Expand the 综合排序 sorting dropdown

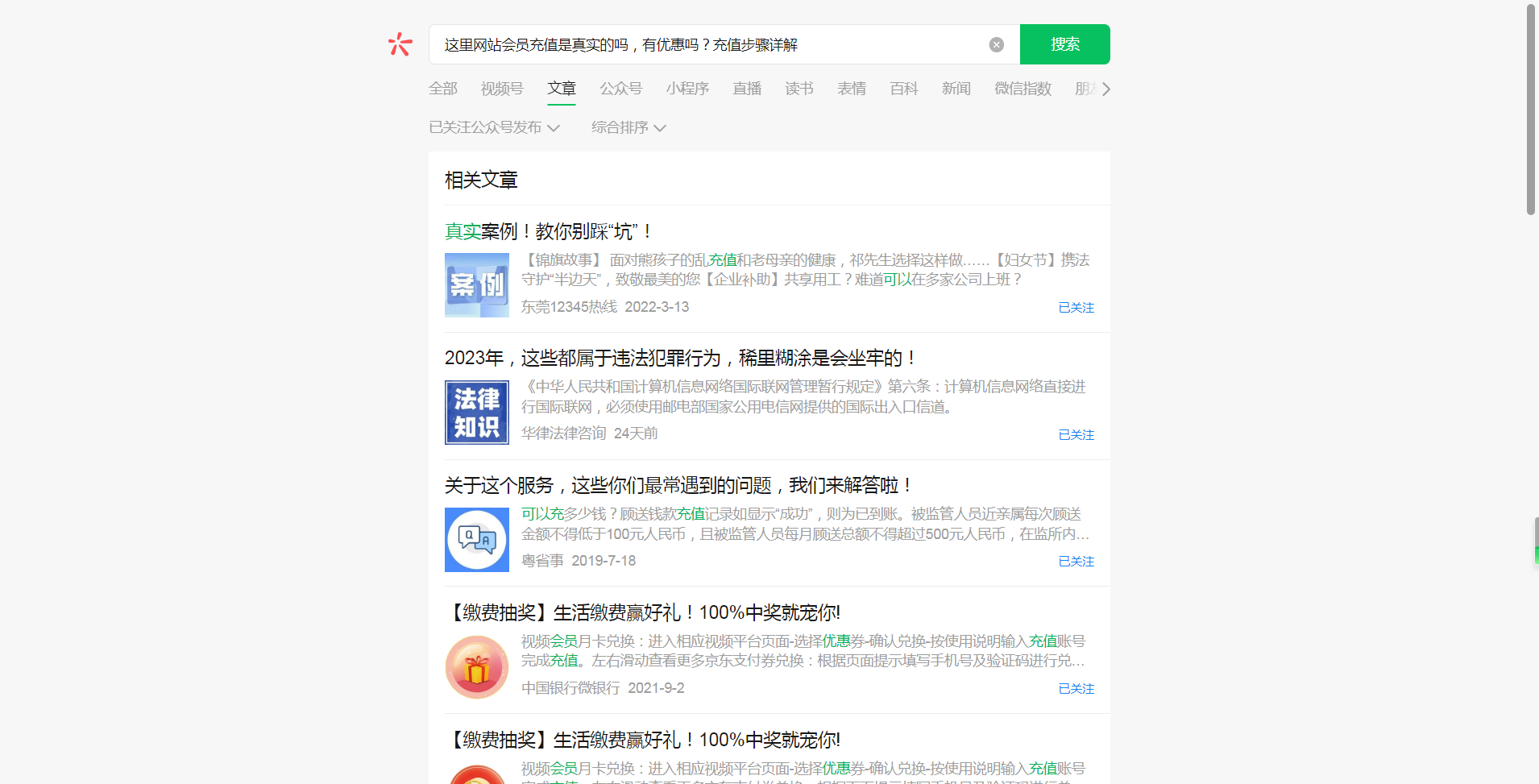(628, 127)
